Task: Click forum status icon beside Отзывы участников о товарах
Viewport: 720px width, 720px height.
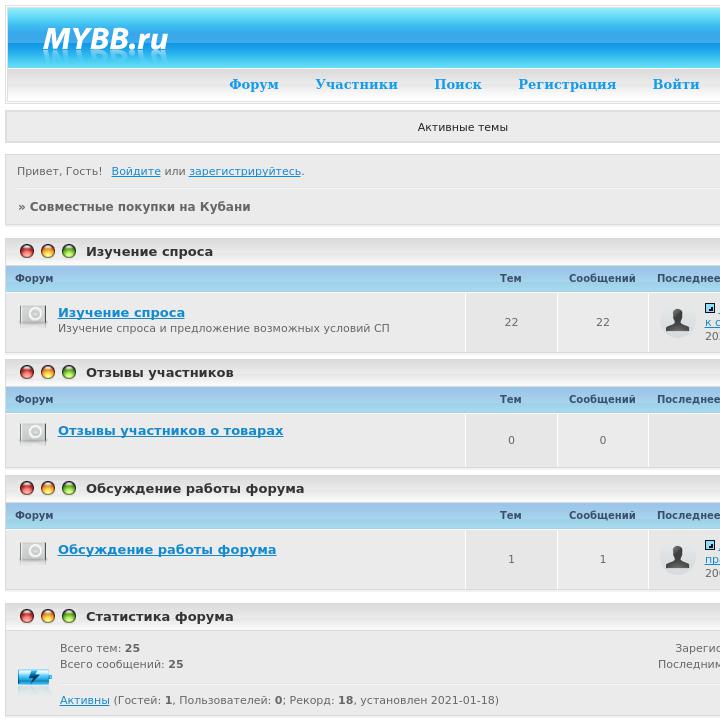Action: pos(33,433)
